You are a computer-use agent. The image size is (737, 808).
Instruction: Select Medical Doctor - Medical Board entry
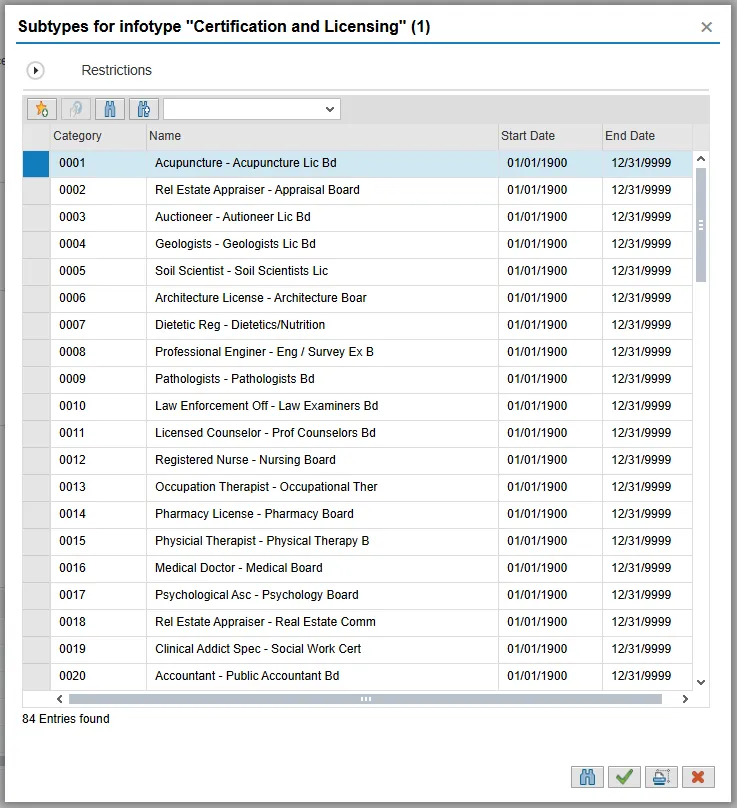tap(238, 568)
